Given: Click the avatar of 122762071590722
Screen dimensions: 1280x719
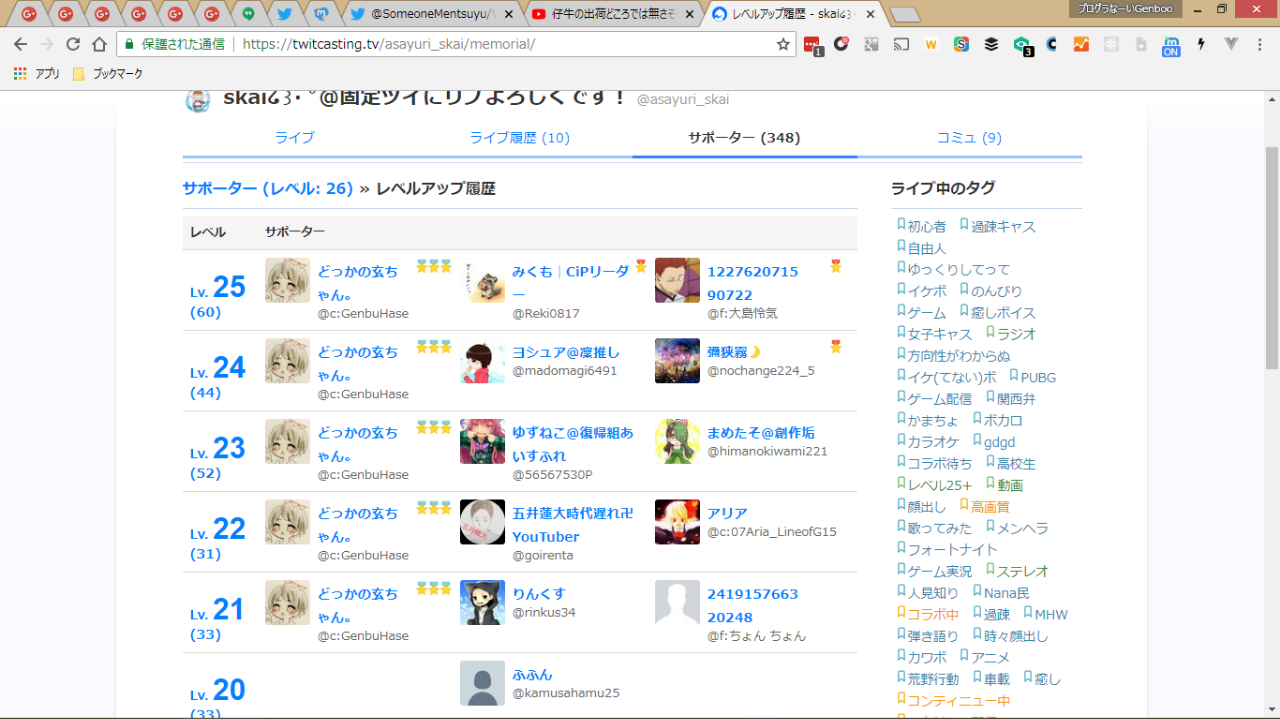Looking at the screenshot, I should pos(677,280).
